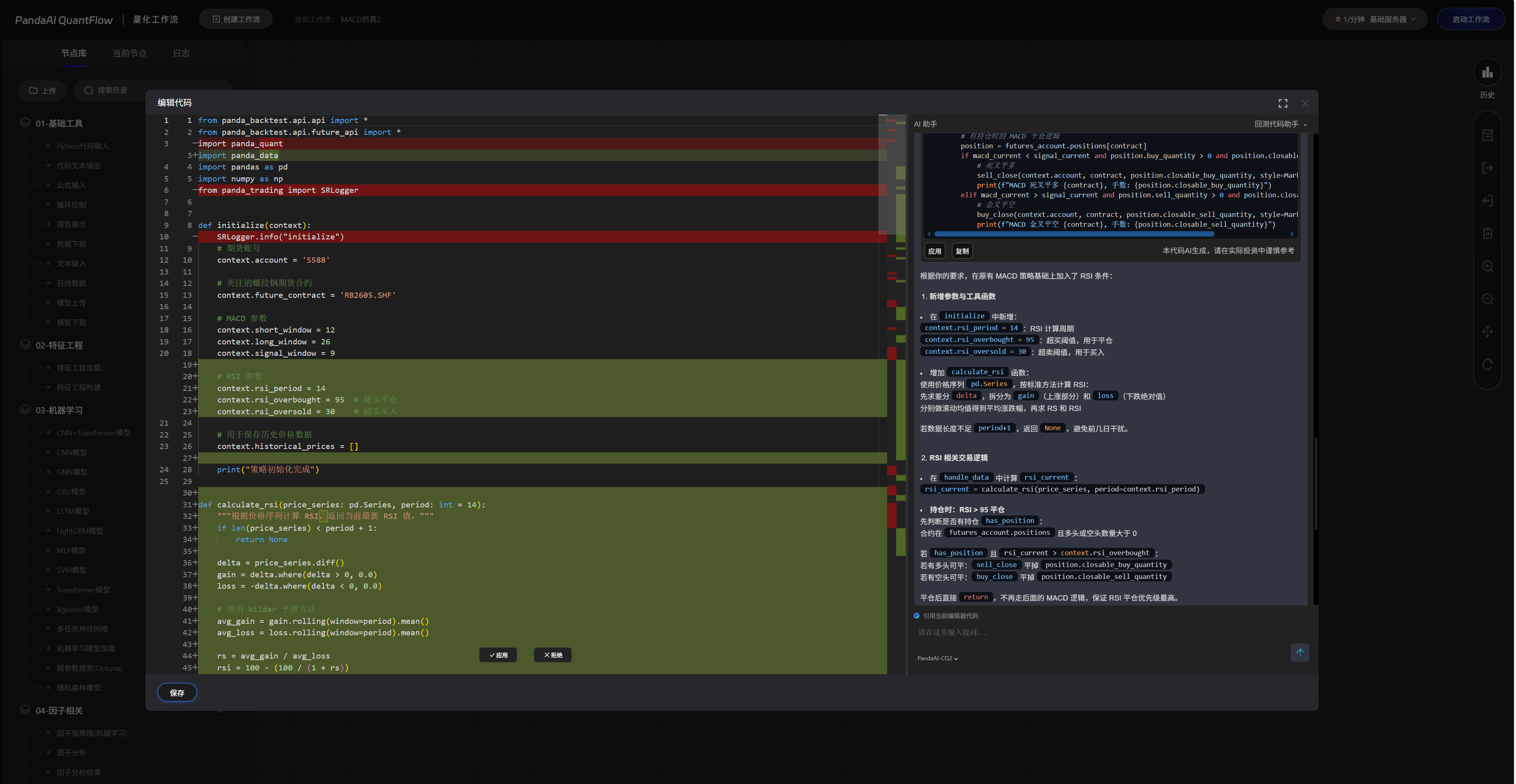Select 公式输入 in the node tree

[x=71, y=185]
